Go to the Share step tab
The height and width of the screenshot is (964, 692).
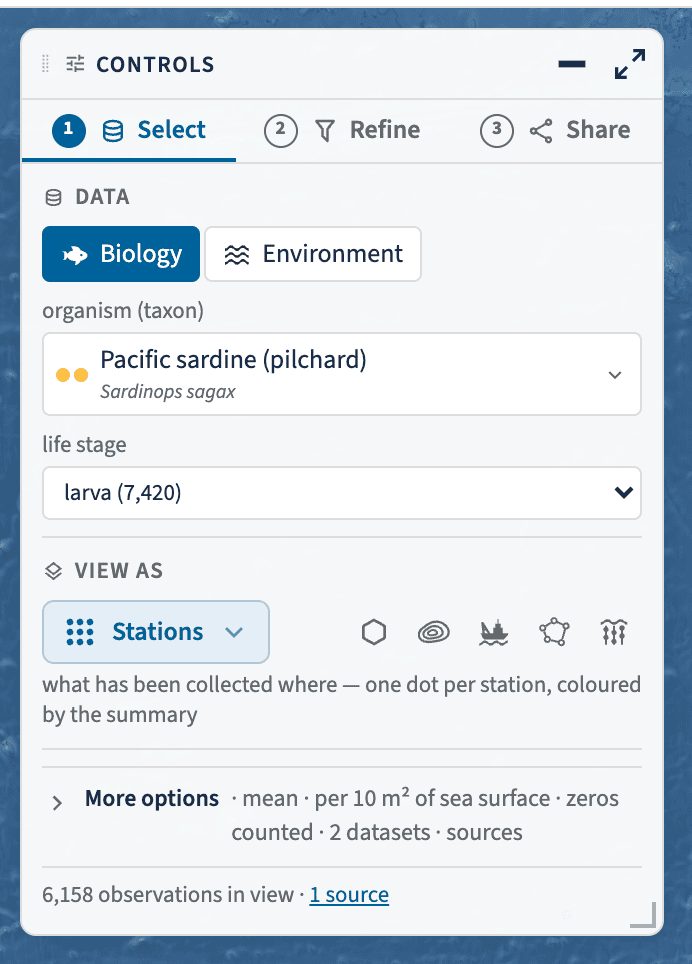(x=555, y=130)
